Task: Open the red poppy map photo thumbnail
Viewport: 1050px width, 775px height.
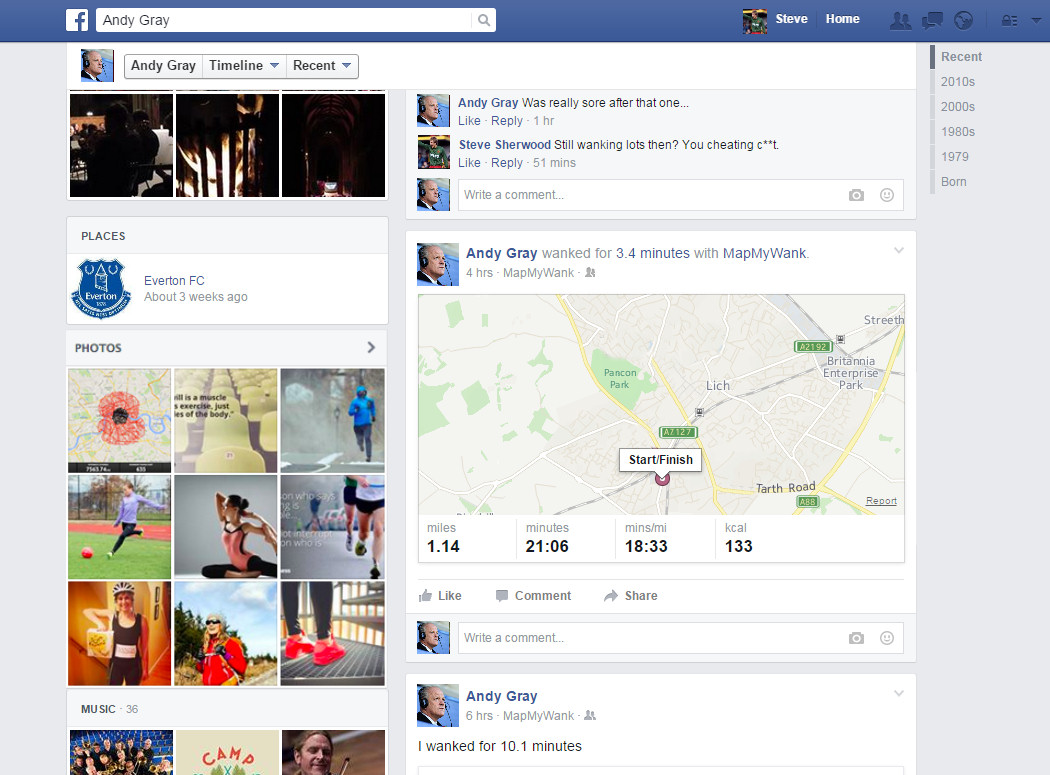Action: [x=119, y=421]
